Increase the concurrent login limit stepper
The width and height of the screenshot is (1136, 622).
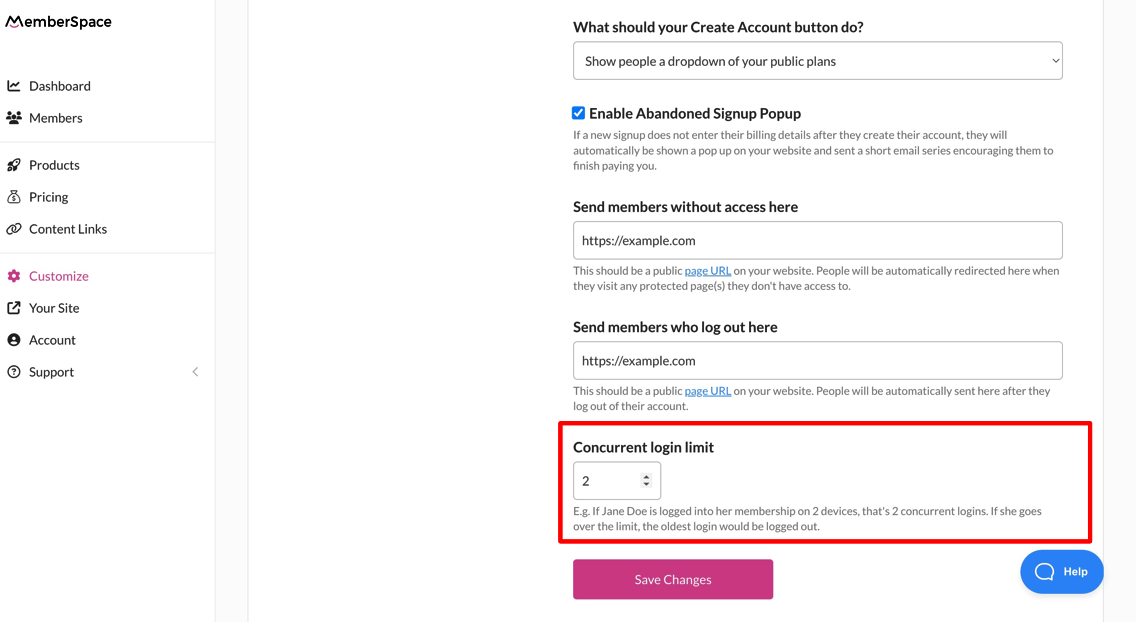[x=646, y=477]
